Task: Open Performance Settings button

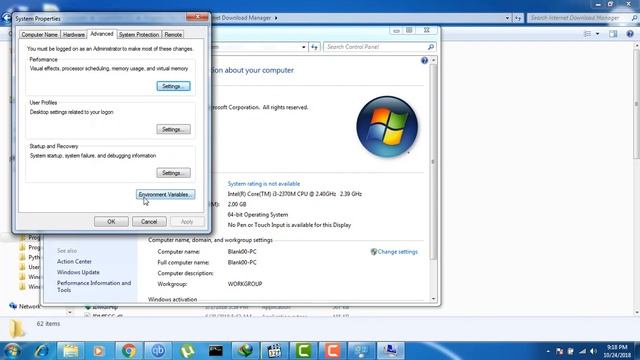Action: [173, 86]
